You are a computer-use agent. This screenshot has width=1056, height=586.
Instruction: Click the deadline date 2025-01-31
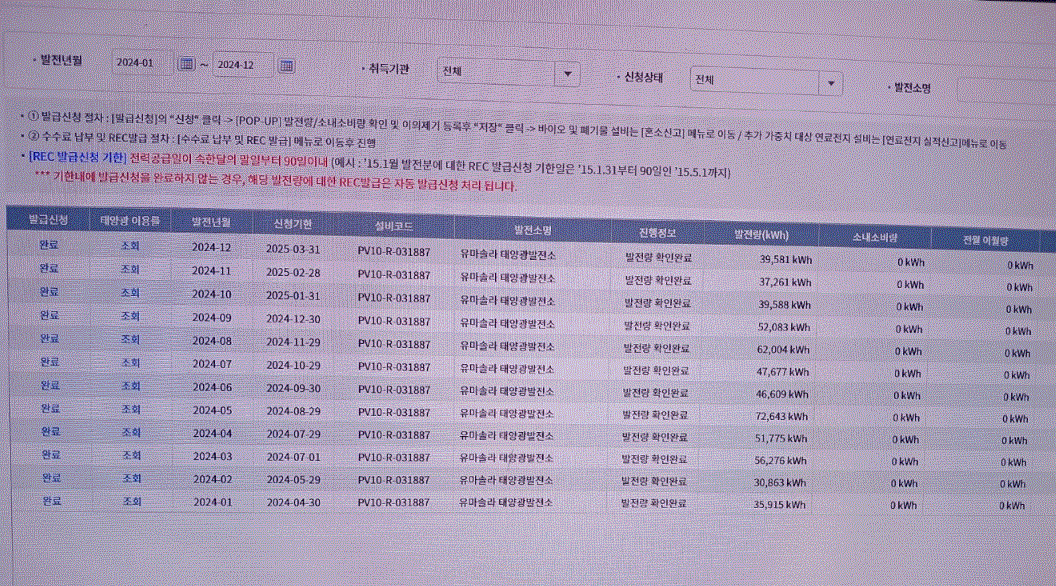293,296
